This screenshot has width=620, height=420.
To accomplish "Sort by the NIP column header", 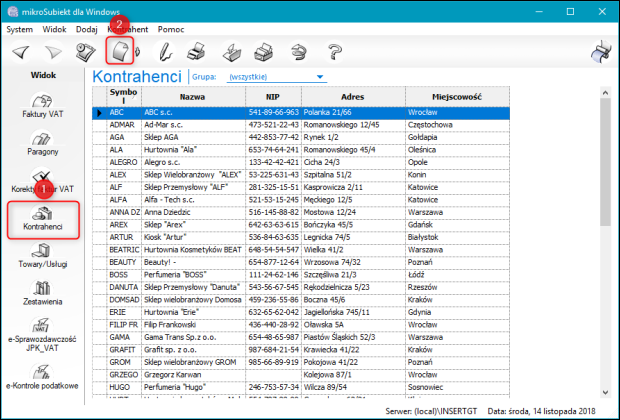I will (x=273, y=96).
